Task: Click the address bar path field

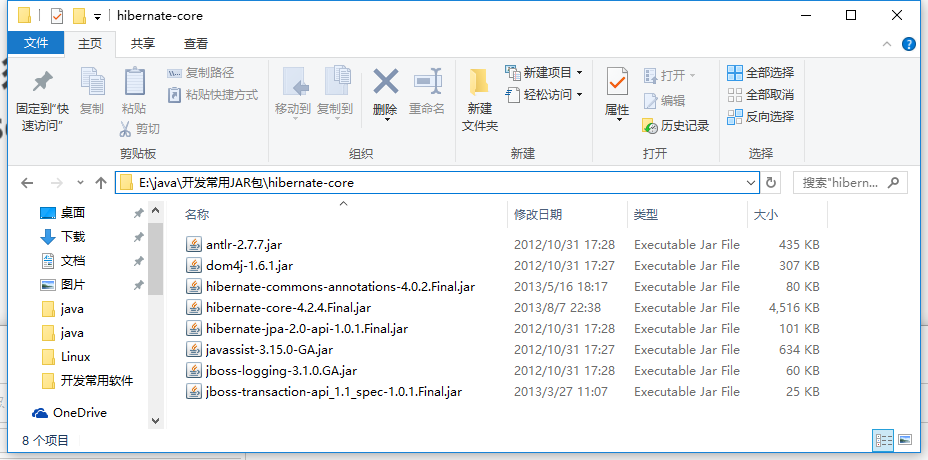Action: coord(437,183)
